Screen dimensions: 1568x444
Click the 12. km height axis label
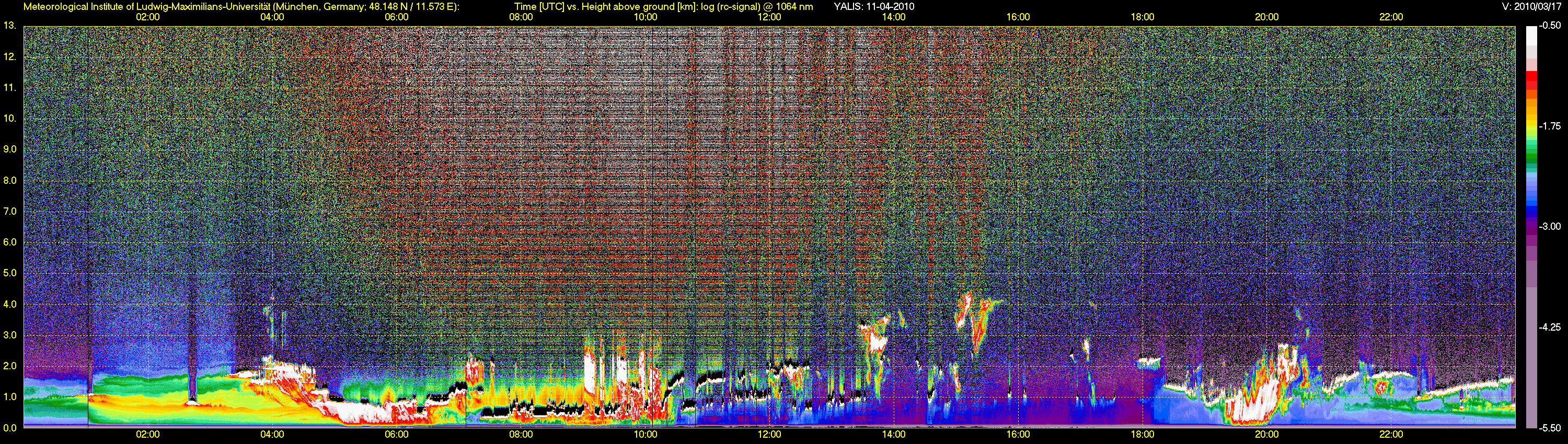click(10, 56)
